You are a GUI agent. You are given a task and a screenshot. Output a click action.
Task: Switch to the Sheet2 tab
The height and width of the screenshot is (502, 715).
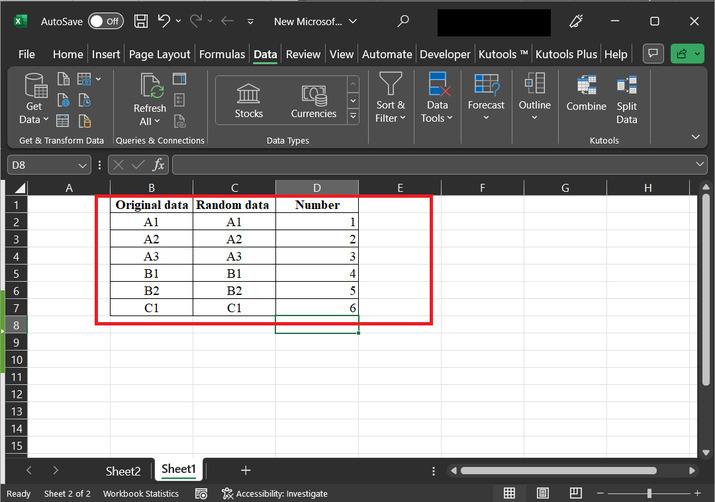[123, 470]
